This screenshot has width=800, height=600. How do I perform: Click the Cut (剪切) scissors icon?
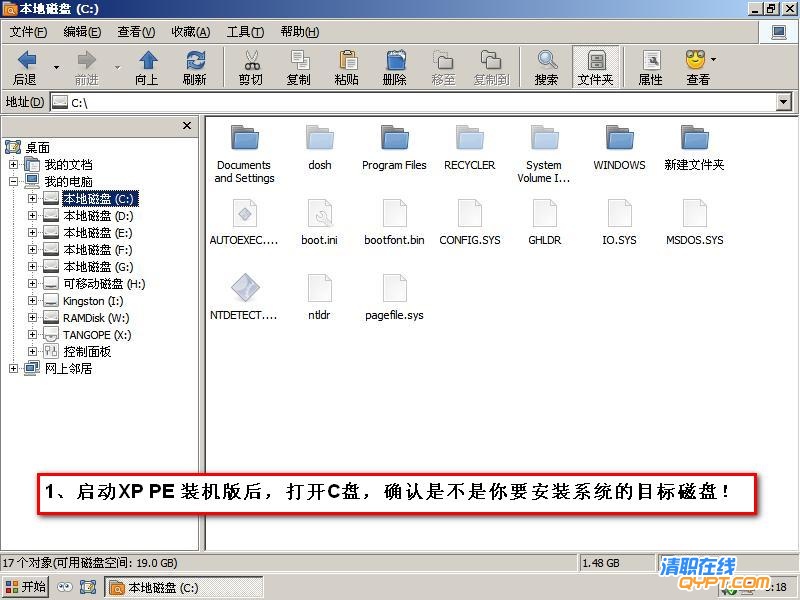click(x=251, y=61)
